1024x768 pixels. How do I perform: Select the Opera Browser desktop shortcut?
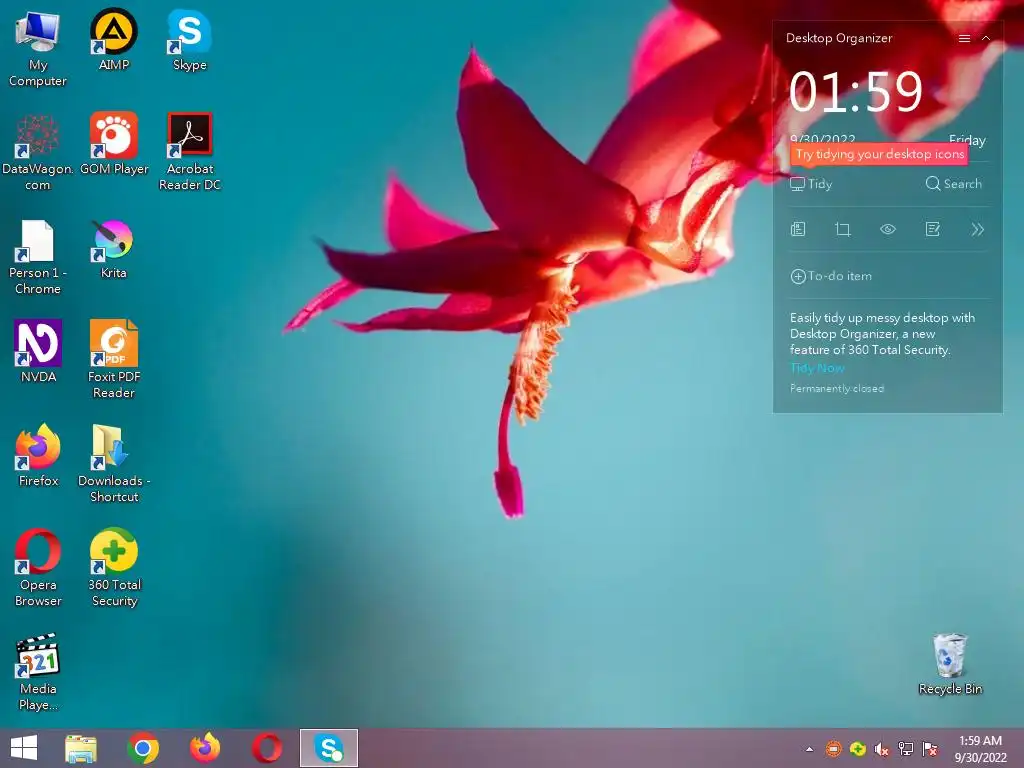coord(38,568)
